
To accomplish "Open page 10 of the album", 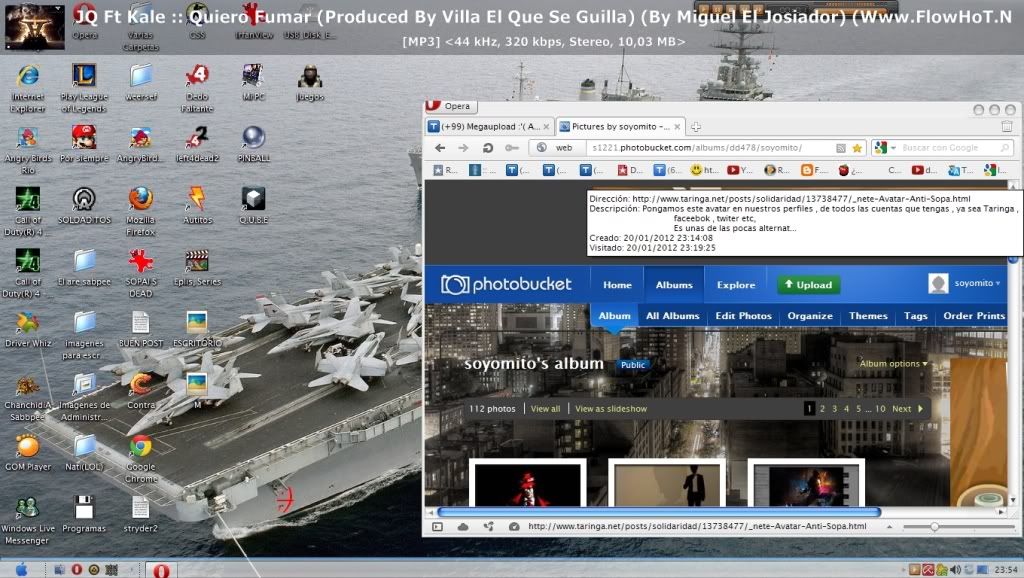I will [880, 409].
